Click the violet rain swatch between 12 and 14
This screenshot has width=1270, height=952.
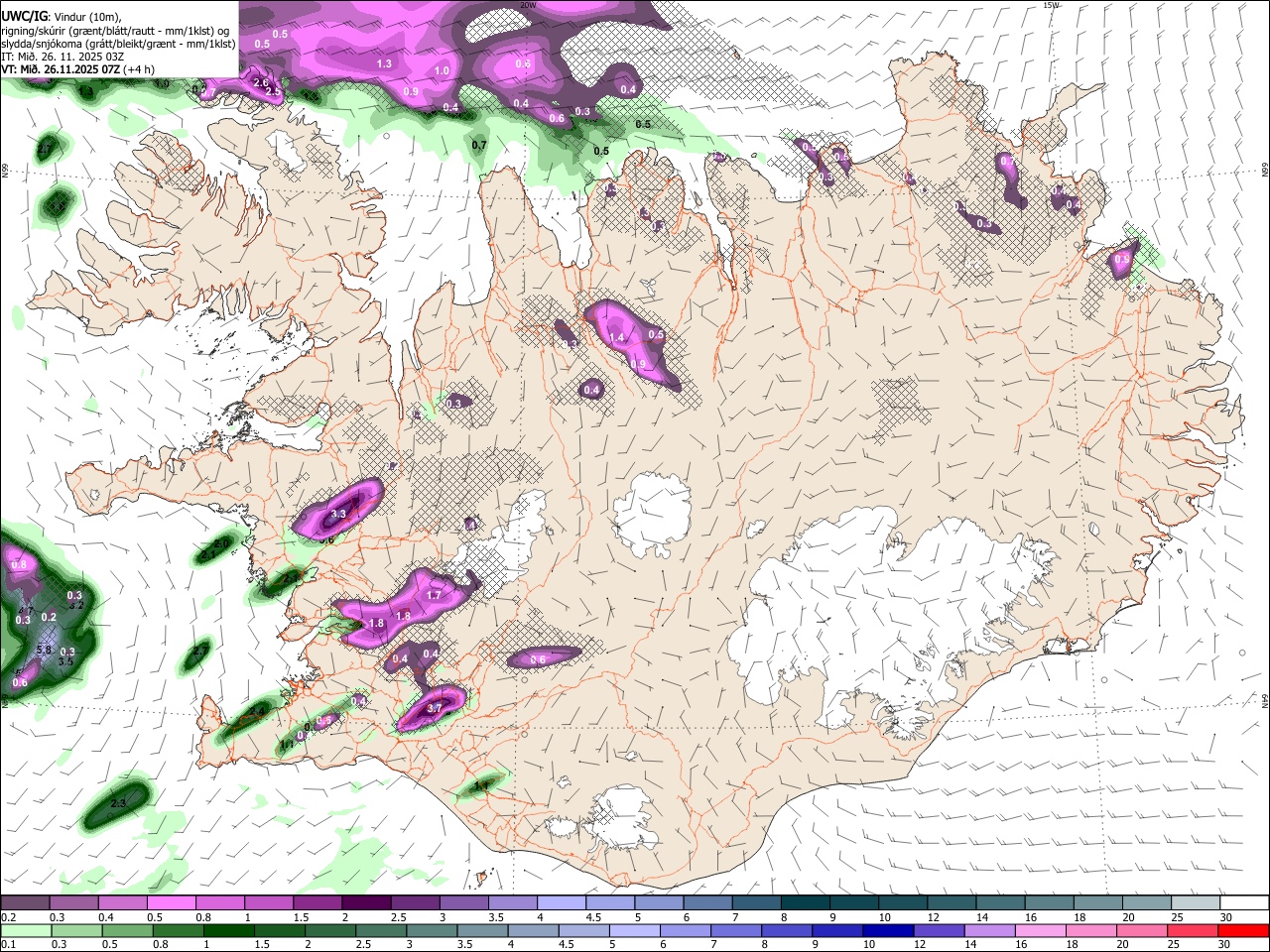coord(939,930)
